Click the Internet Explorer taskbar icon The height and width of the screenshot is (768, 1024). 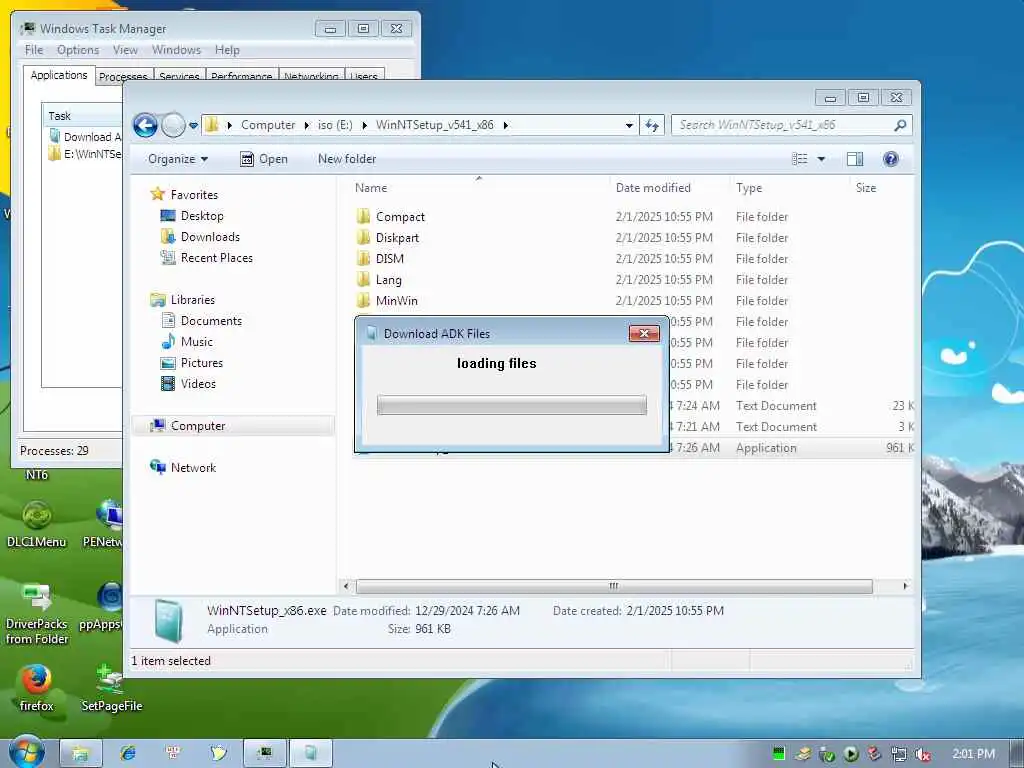point(127,753)
